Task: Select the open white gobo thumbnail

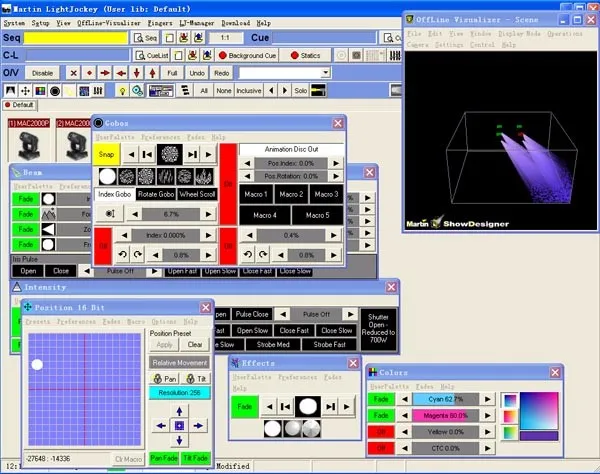Action: click(x=108, y=176)
